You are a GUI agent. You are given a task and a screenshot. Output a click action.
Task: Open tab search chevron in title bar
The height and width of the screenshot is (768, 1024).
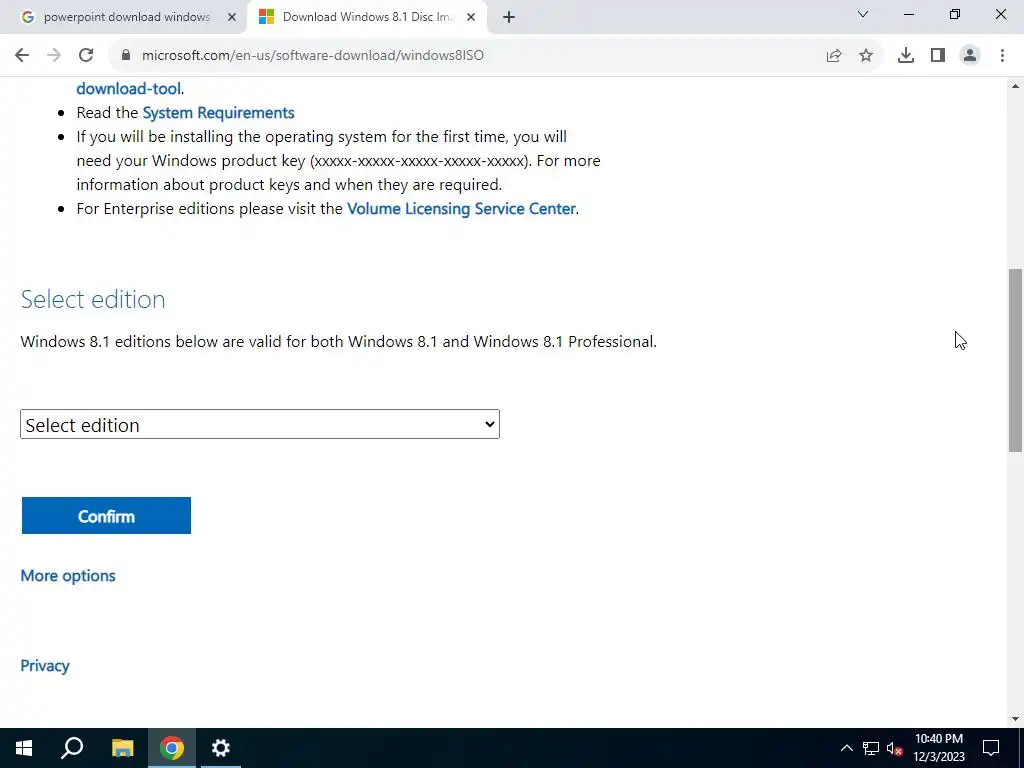click(863, 14)
